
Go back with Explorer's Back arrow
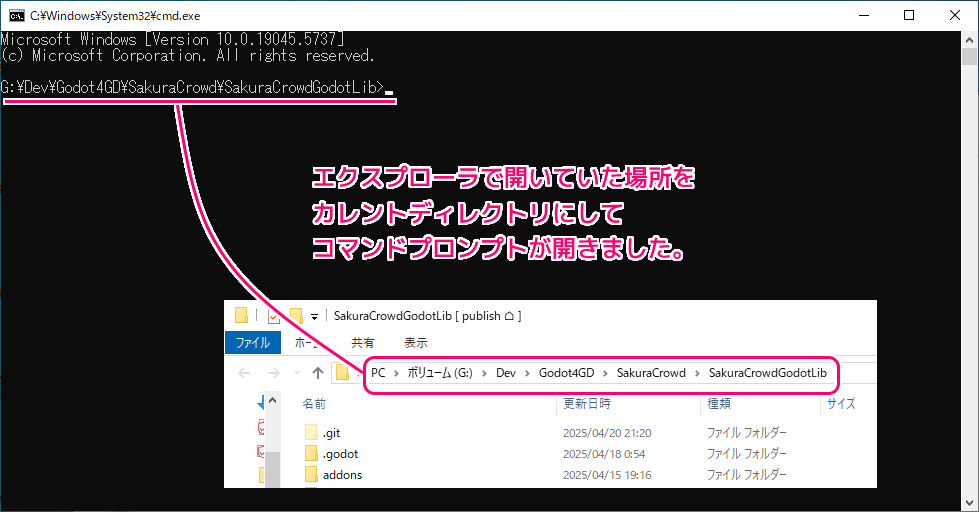244,373
